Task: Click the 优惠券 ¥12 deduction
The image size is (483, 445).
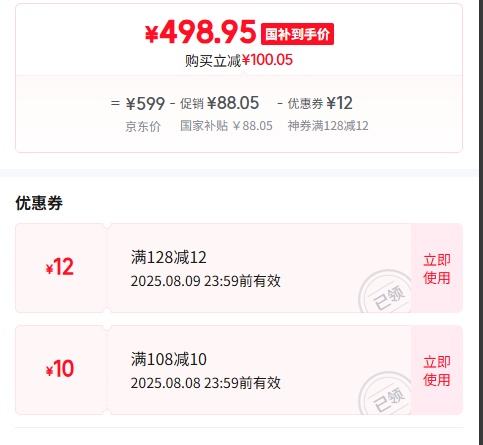Action: (320, 103)
